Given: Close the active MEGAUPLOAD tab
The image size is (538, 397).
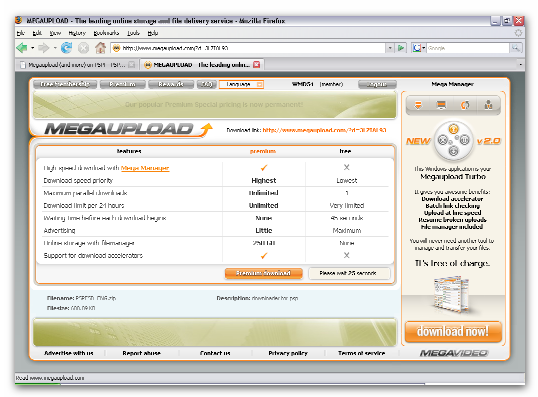Looking at the screenshot, I should [256, 65].
